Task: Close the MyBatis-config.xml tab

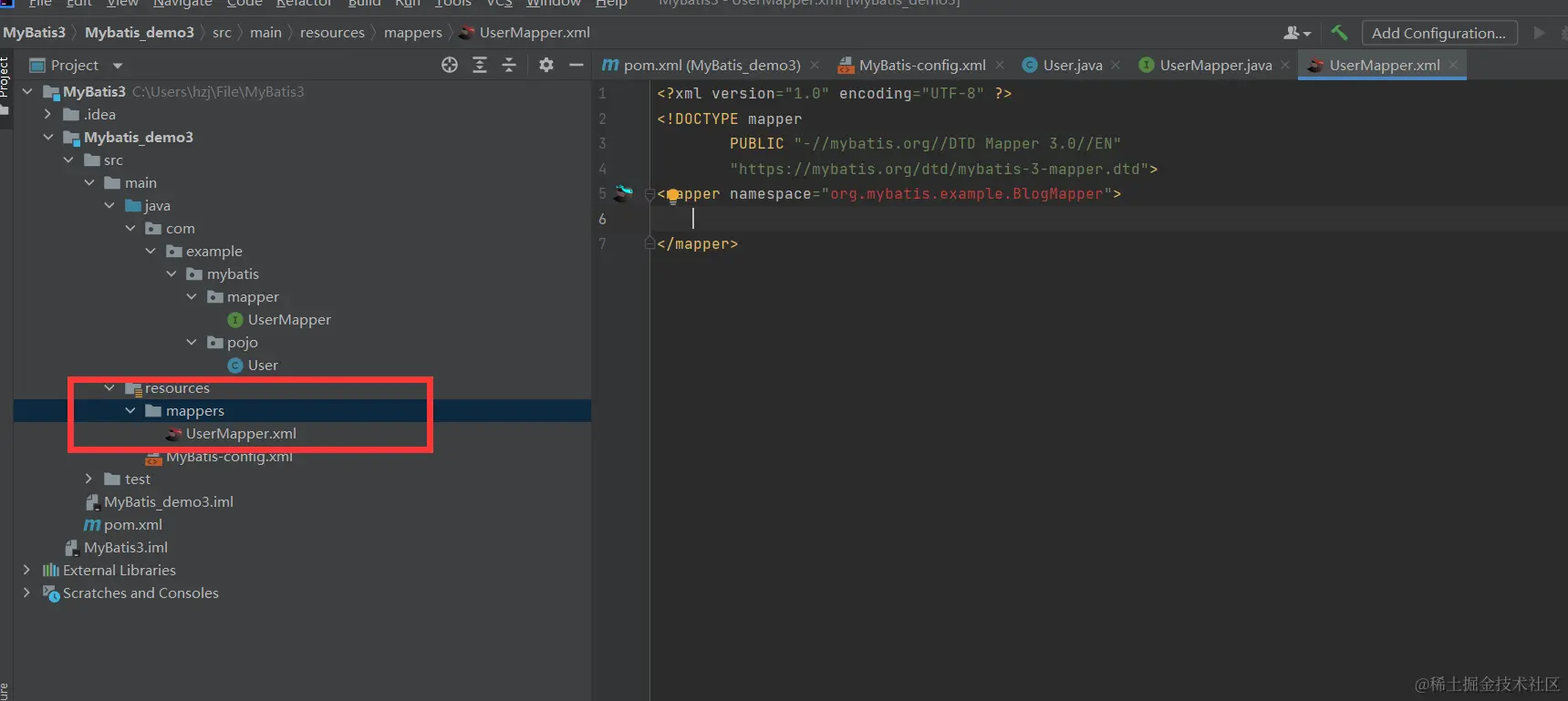Action: pos(1000,65)
